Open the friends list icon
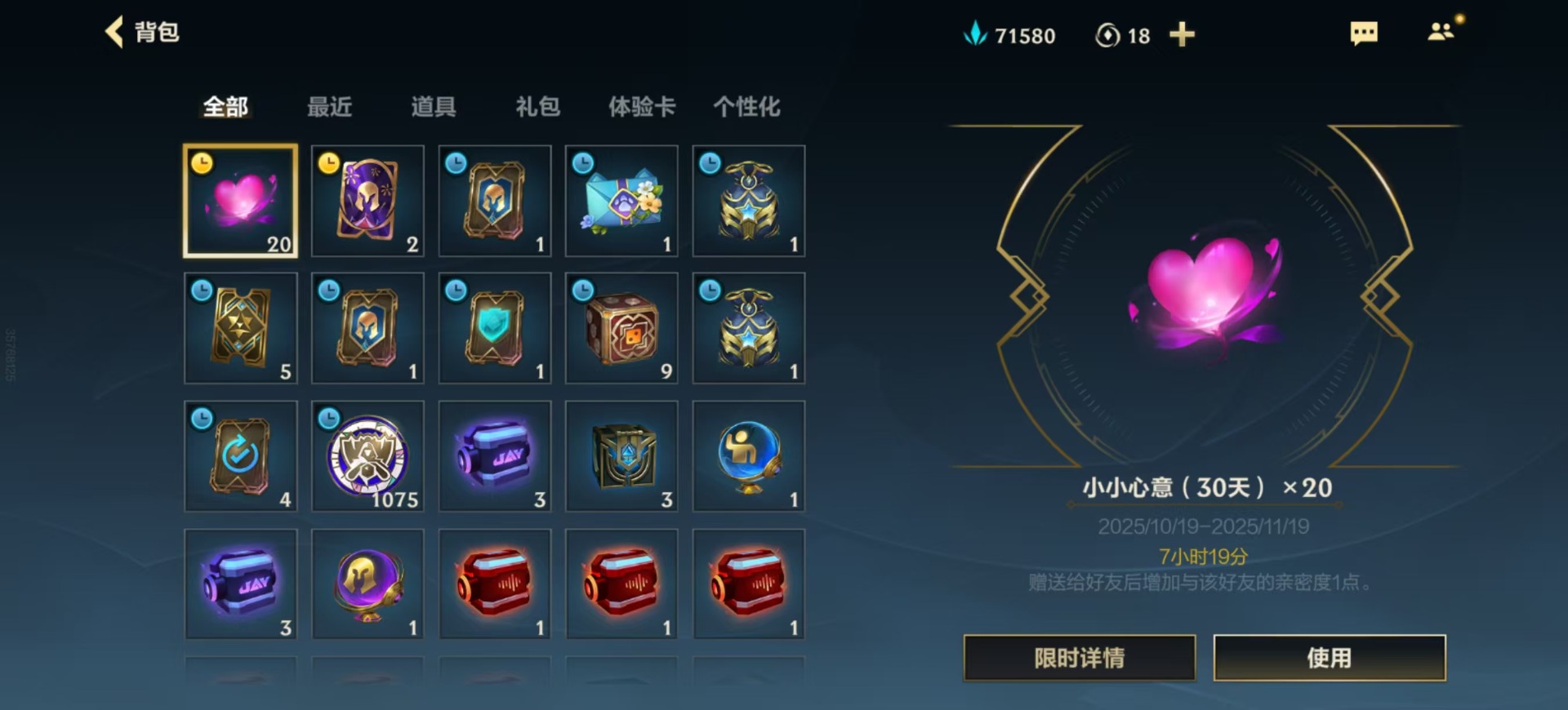 coord(1441,32)
